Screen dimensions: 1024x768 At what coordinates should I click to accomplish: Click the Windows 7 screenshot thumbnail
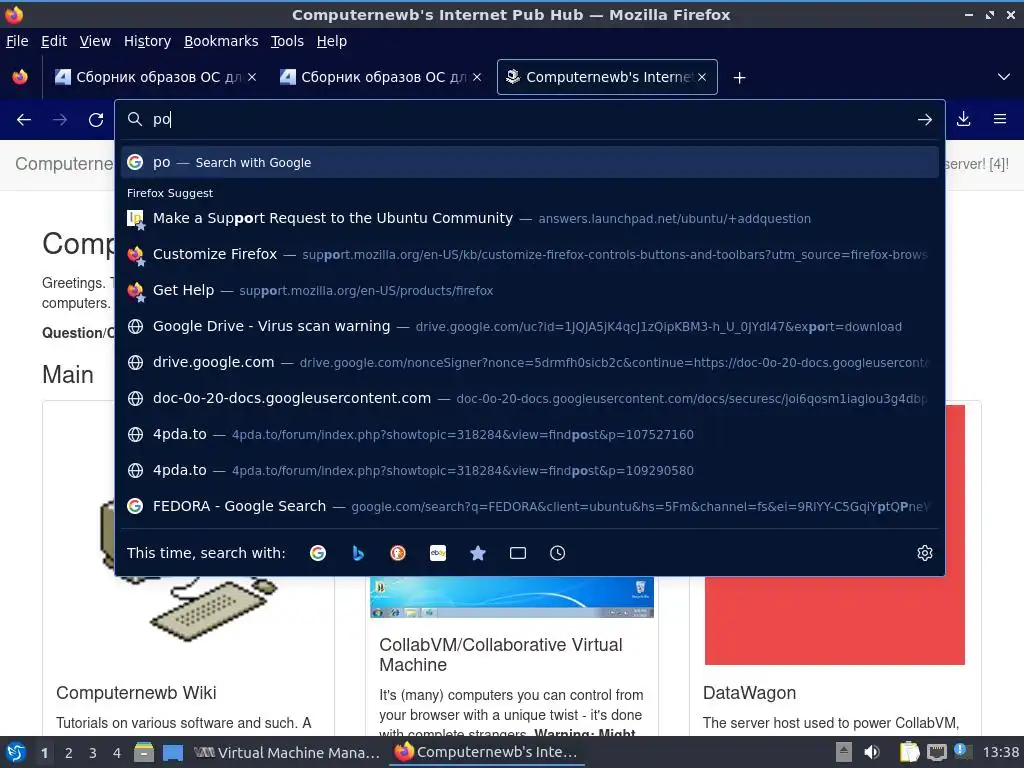click(511, 597)
